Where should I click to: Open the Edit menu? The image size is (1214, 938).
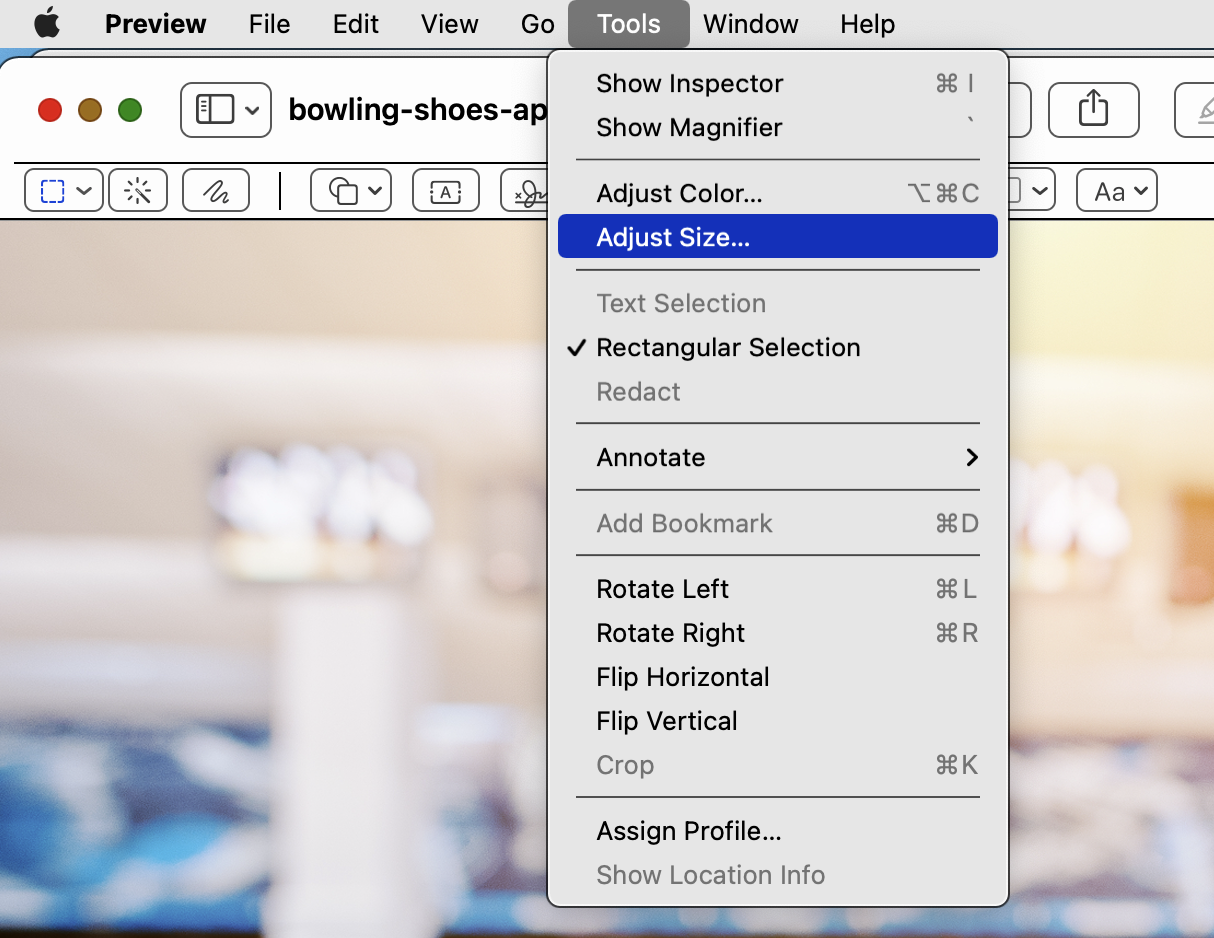pyautogui.click(x=356, y=23)
